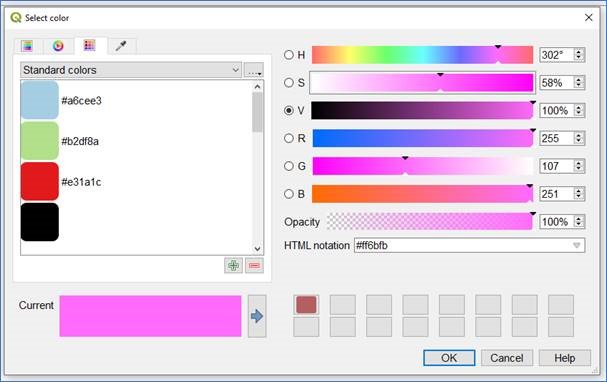The image size is (607, 382).
Task: Click on the hue rainbow slider
Action: coord(422,55)
